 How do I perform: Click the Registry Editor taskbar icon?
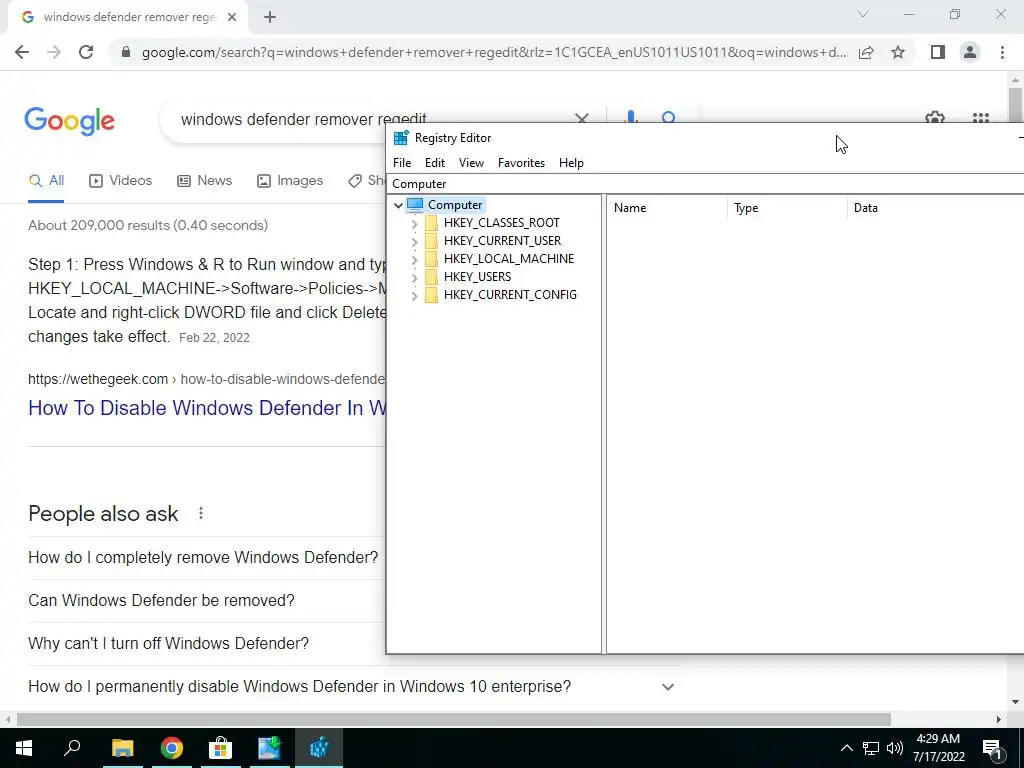[x=319, y=748]
